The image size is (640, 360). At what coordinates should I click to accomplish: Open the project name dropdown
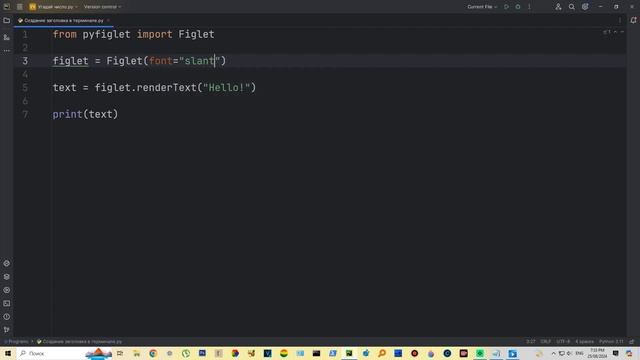click(53, 7)
